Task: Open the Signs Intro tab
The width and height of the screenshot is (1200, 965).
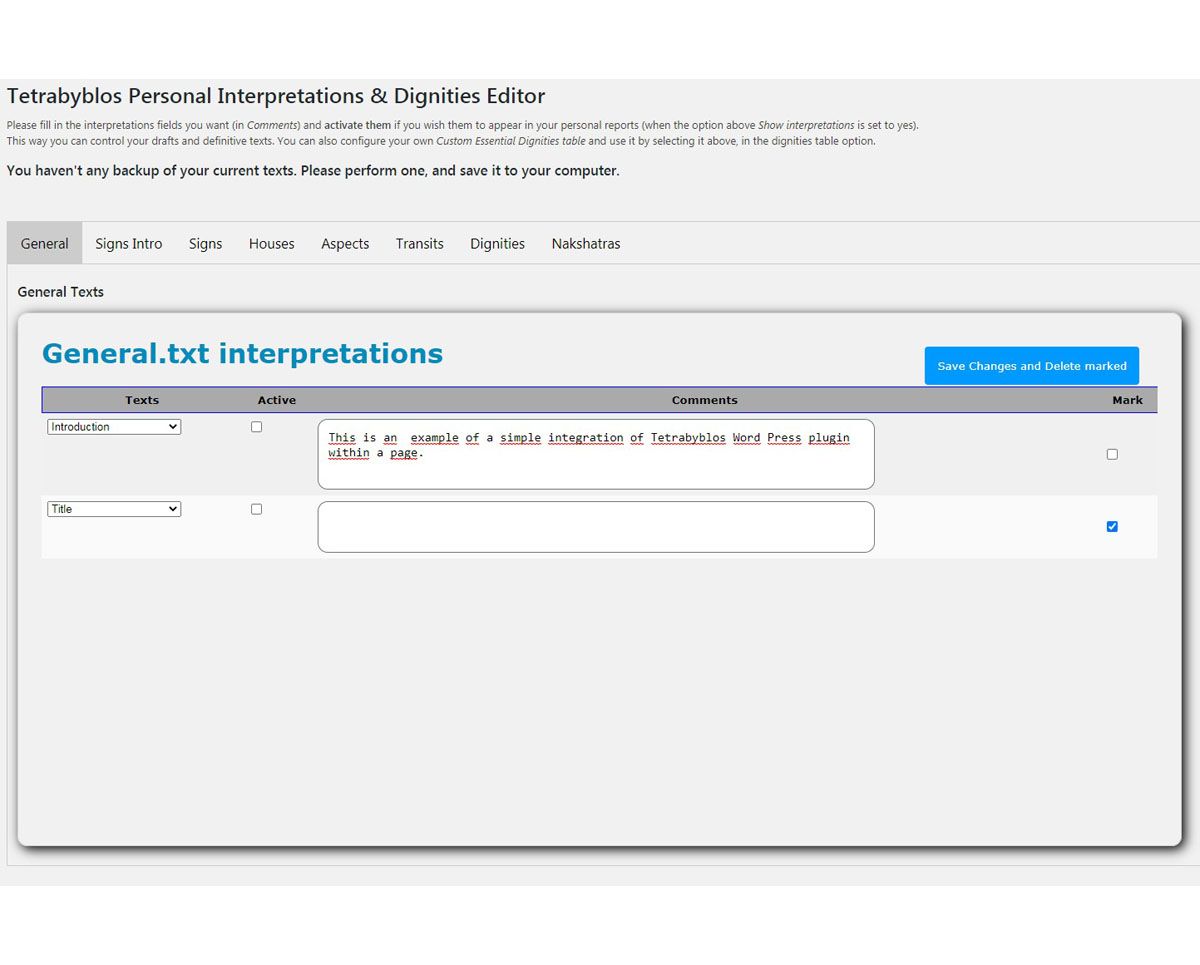Action: pyautogui.click(x=129, y=243)
